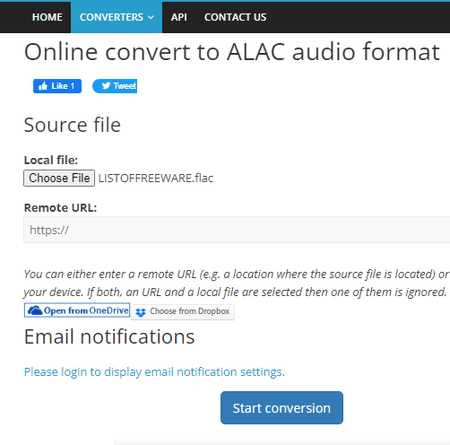Click the Like 1 button

(57, 86)
